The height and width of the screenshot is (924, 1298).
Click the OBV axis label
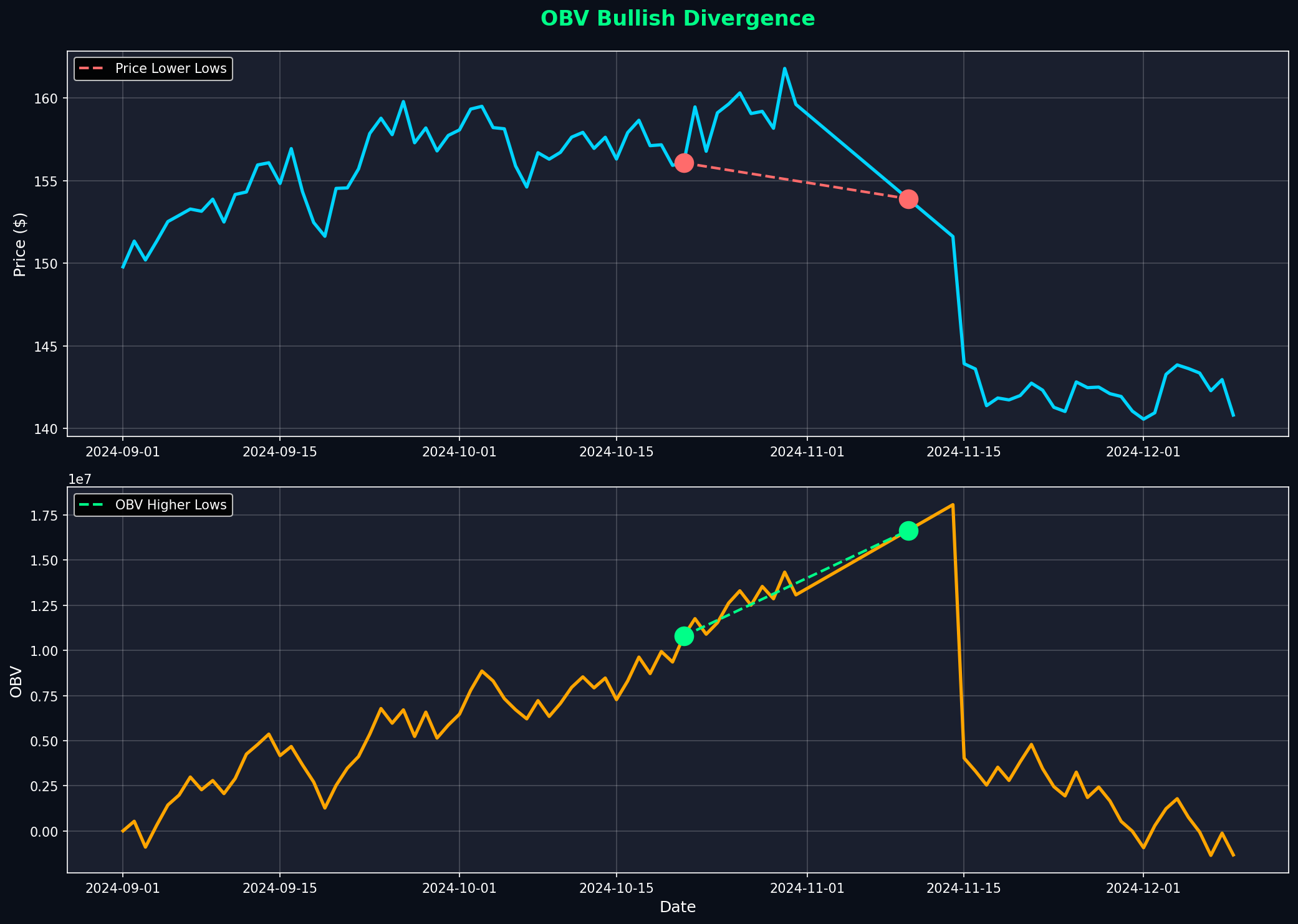pos(17,681)
